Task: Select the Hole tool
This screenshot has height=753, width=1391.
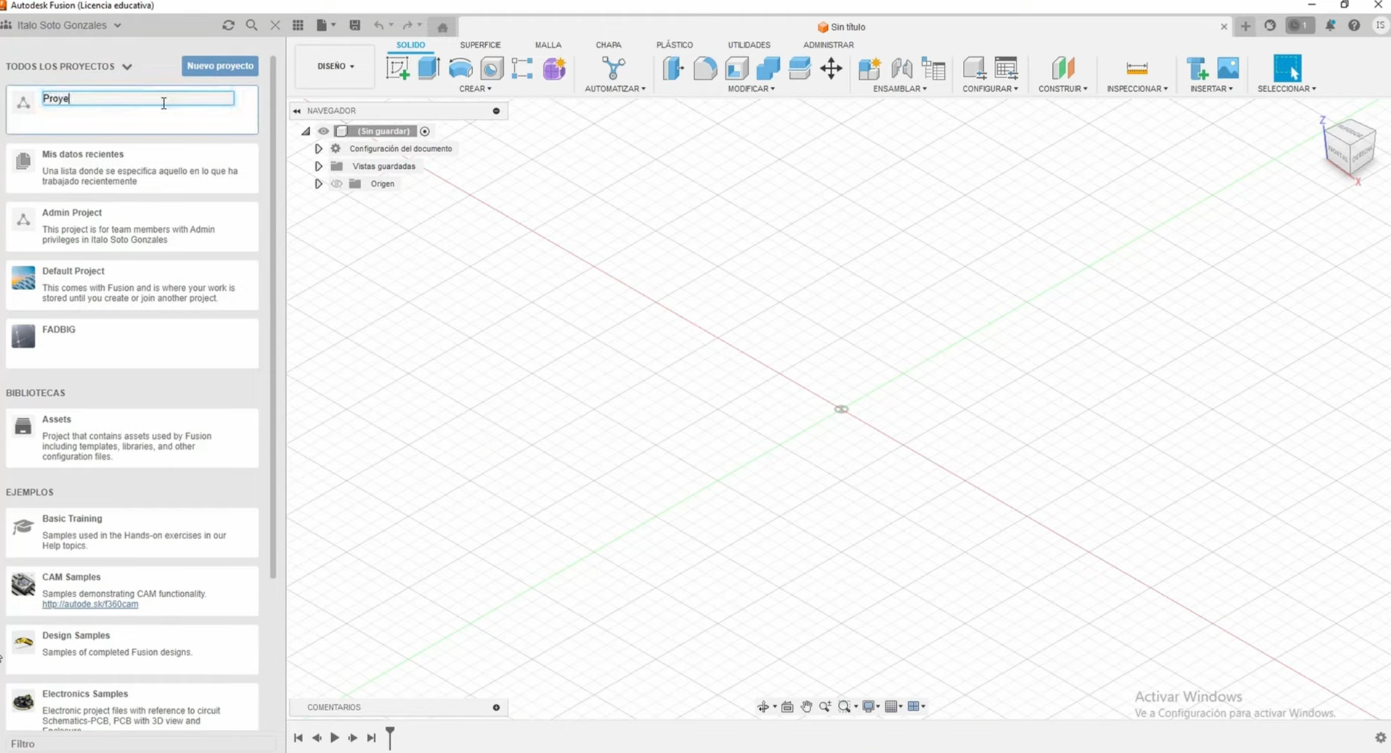Action: pos(491,68)
